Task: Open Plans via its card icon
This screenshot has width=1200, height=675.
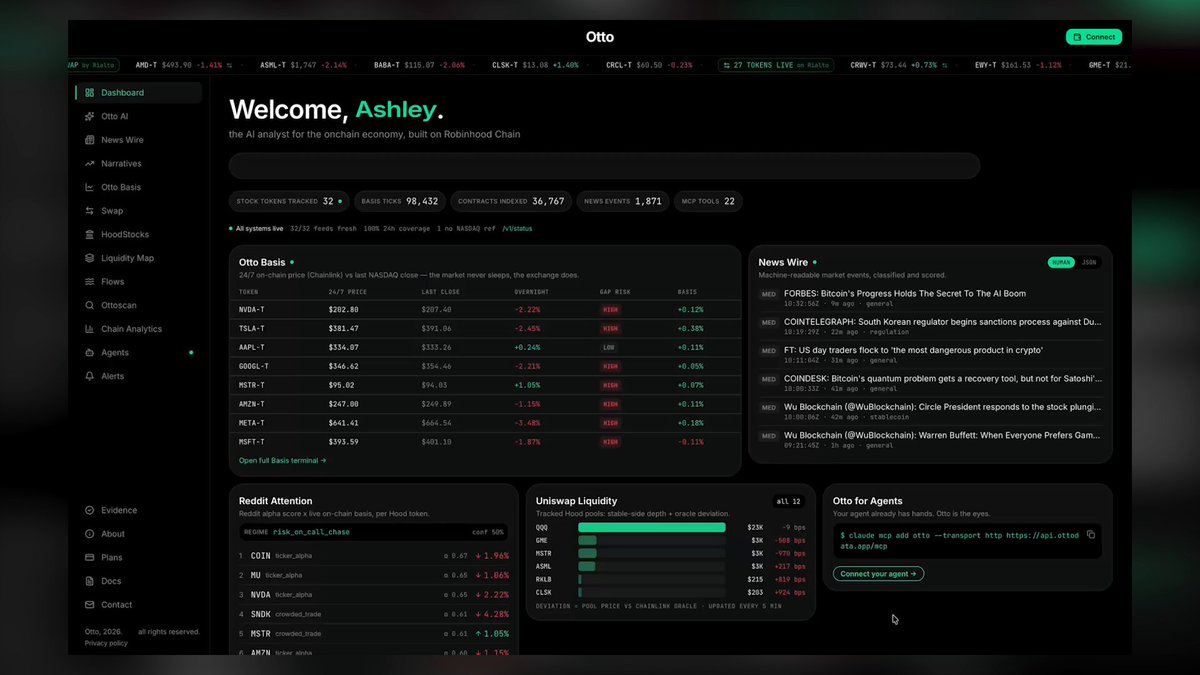Action: click(x=90, y=558)
